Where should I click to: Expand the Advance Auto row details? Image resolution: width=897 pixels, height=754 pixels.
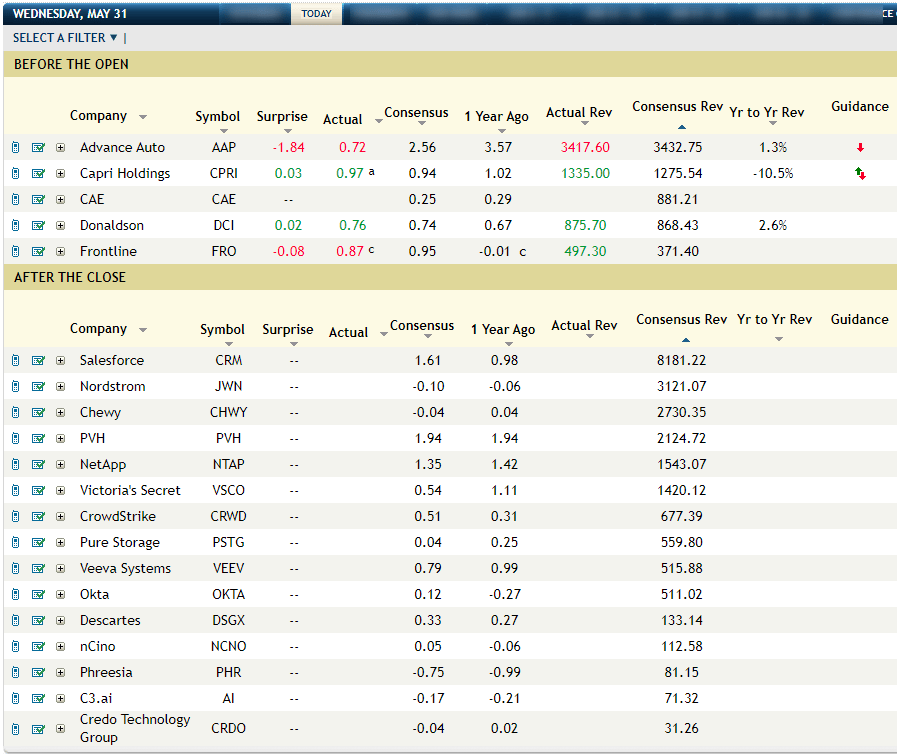pyautogui.click(x=60, y=148)
